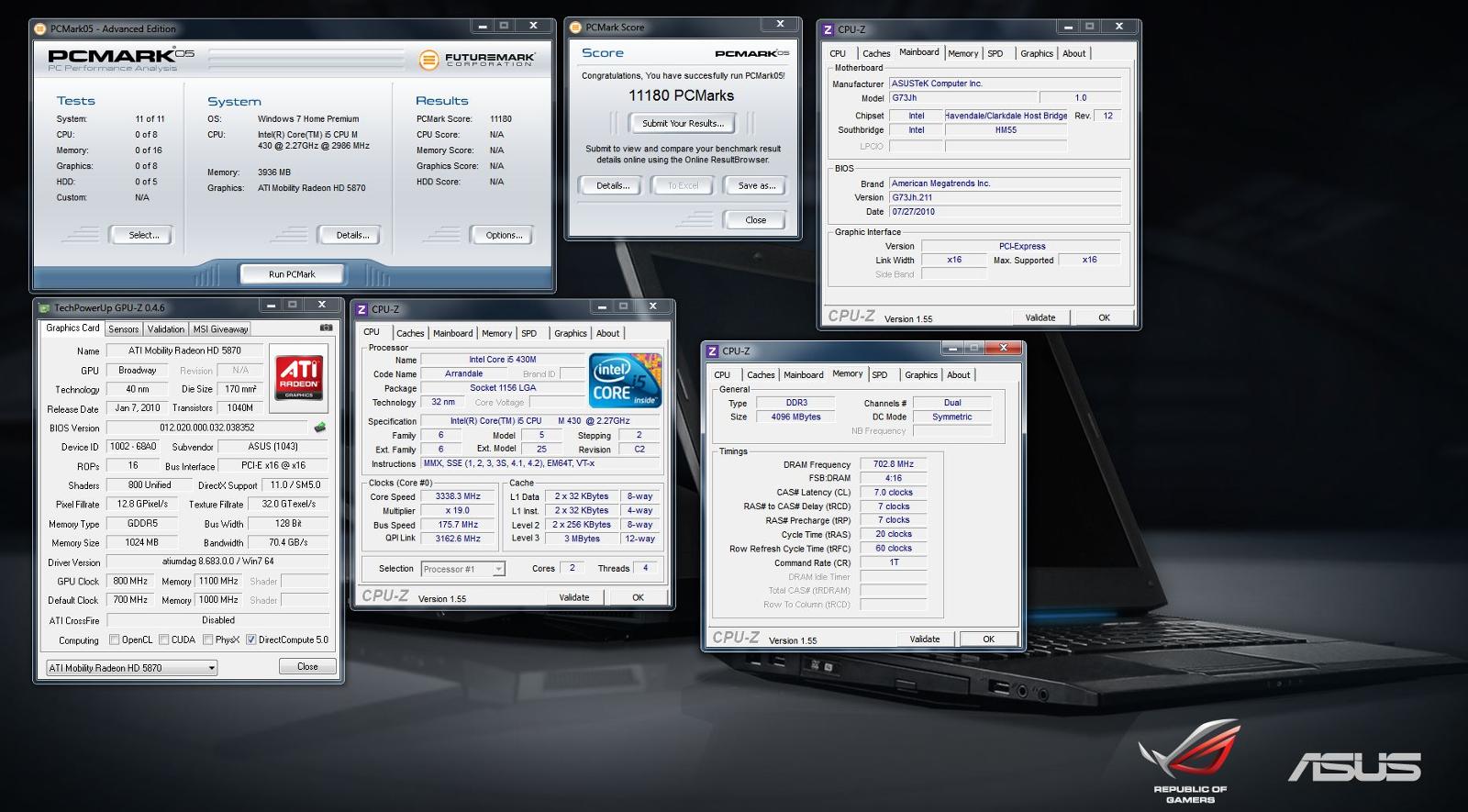Click the 11180 PCMarks score text
The height and width of the screenshot is (812, 1468).
[x=681, y=95]
